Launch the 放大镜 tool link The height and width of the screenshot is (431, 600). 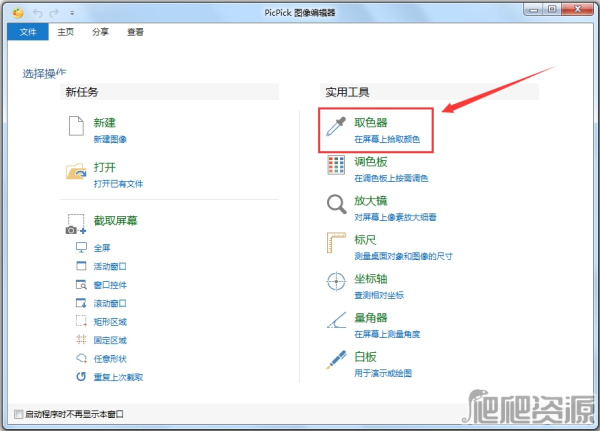coord(370,201)
